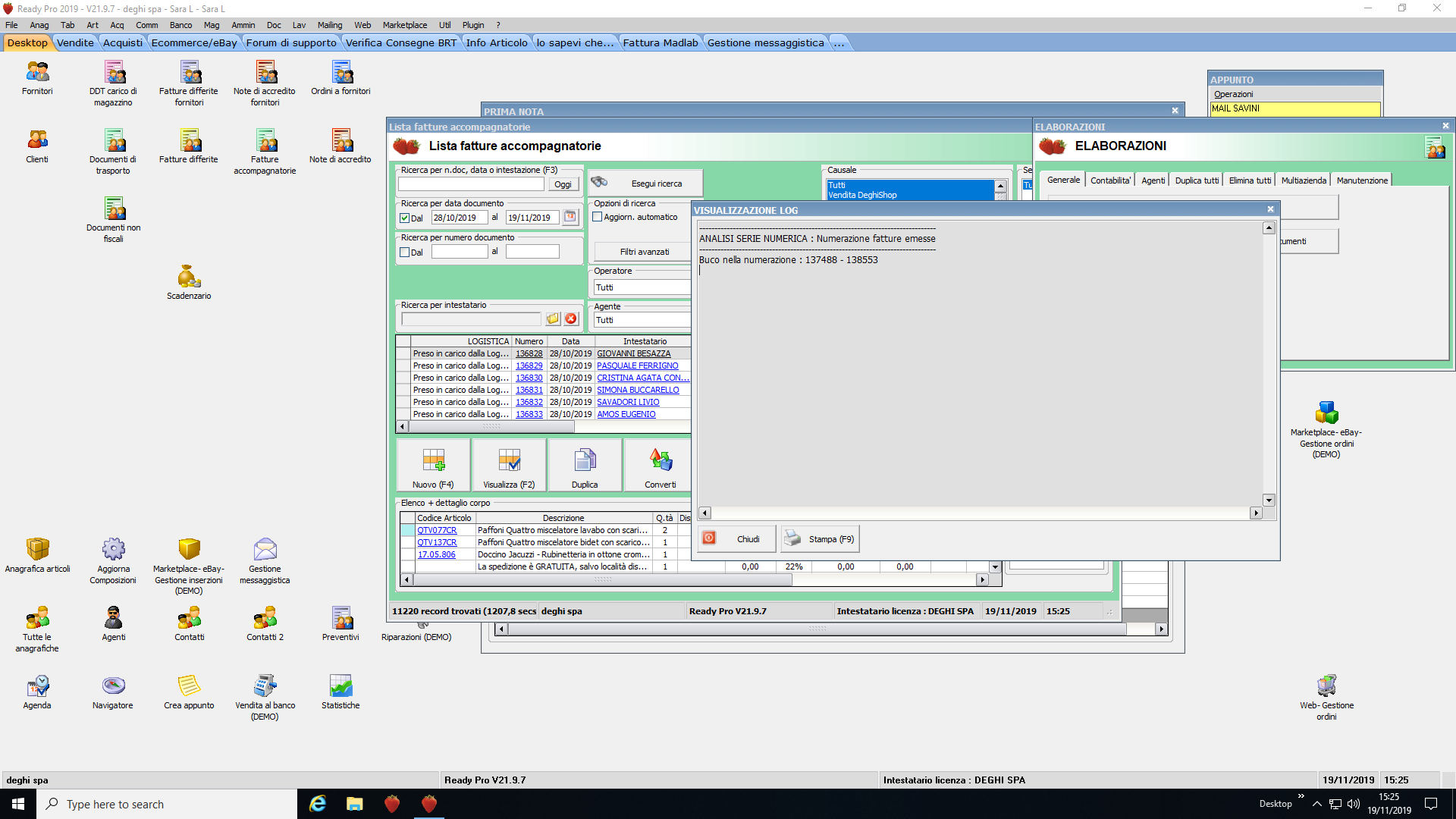Screen dimensions: 1456x819
Task: Click Visualizza (F2) button
Action: [x=509, y=466]
